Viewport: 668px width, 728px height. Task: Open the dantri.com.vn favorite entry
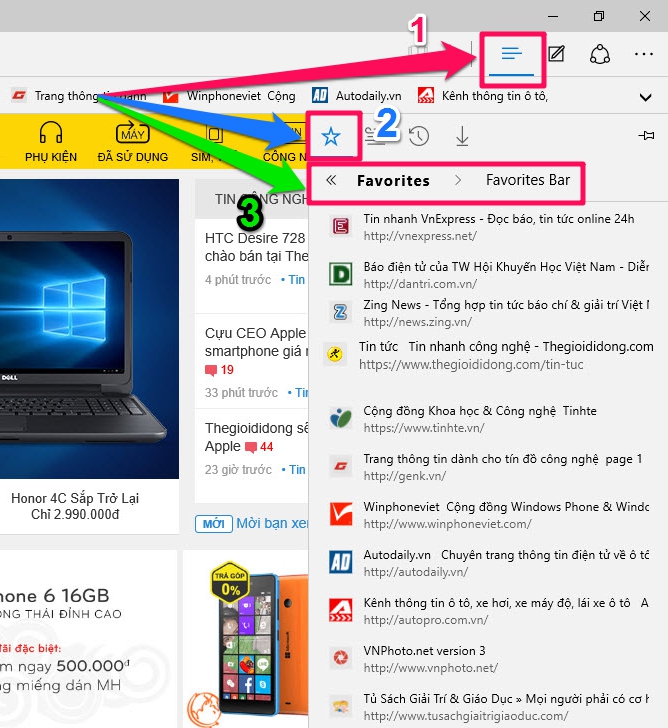coord(487,275)
